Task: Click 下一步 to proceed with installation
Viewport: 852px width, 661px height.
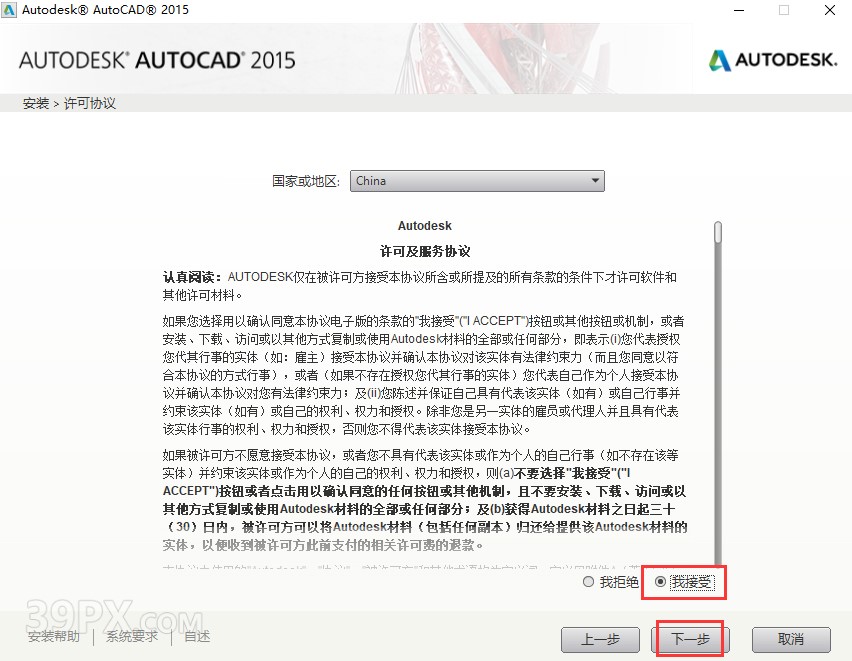Action: (x=690, y=640)
